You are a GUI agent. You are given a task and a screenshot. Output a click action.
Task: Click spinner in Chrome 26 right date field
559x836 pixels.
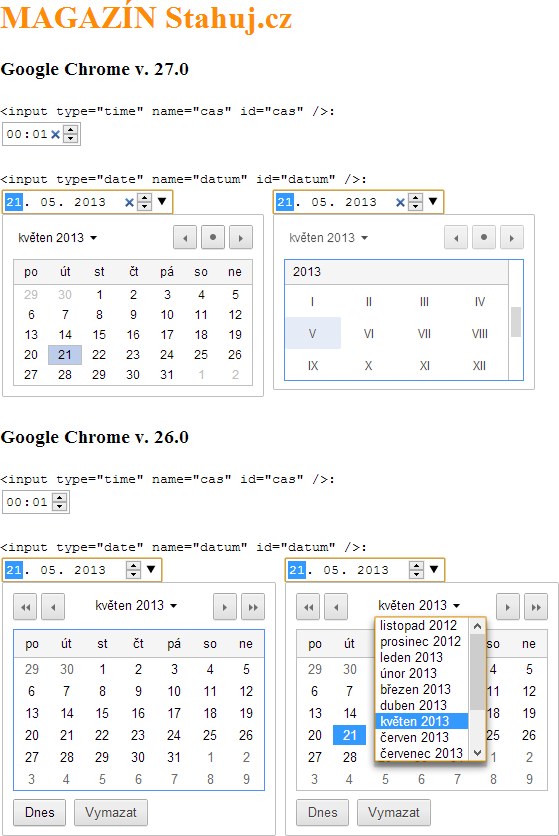click(416, 570)
